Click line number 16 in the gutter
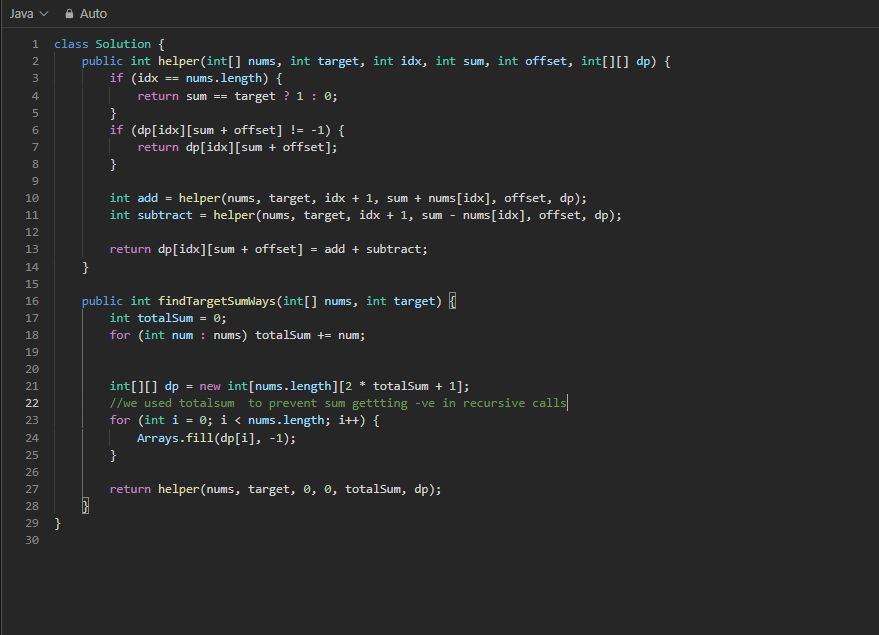Viewport: 879px width, 635px height. (x=32, y=301)
